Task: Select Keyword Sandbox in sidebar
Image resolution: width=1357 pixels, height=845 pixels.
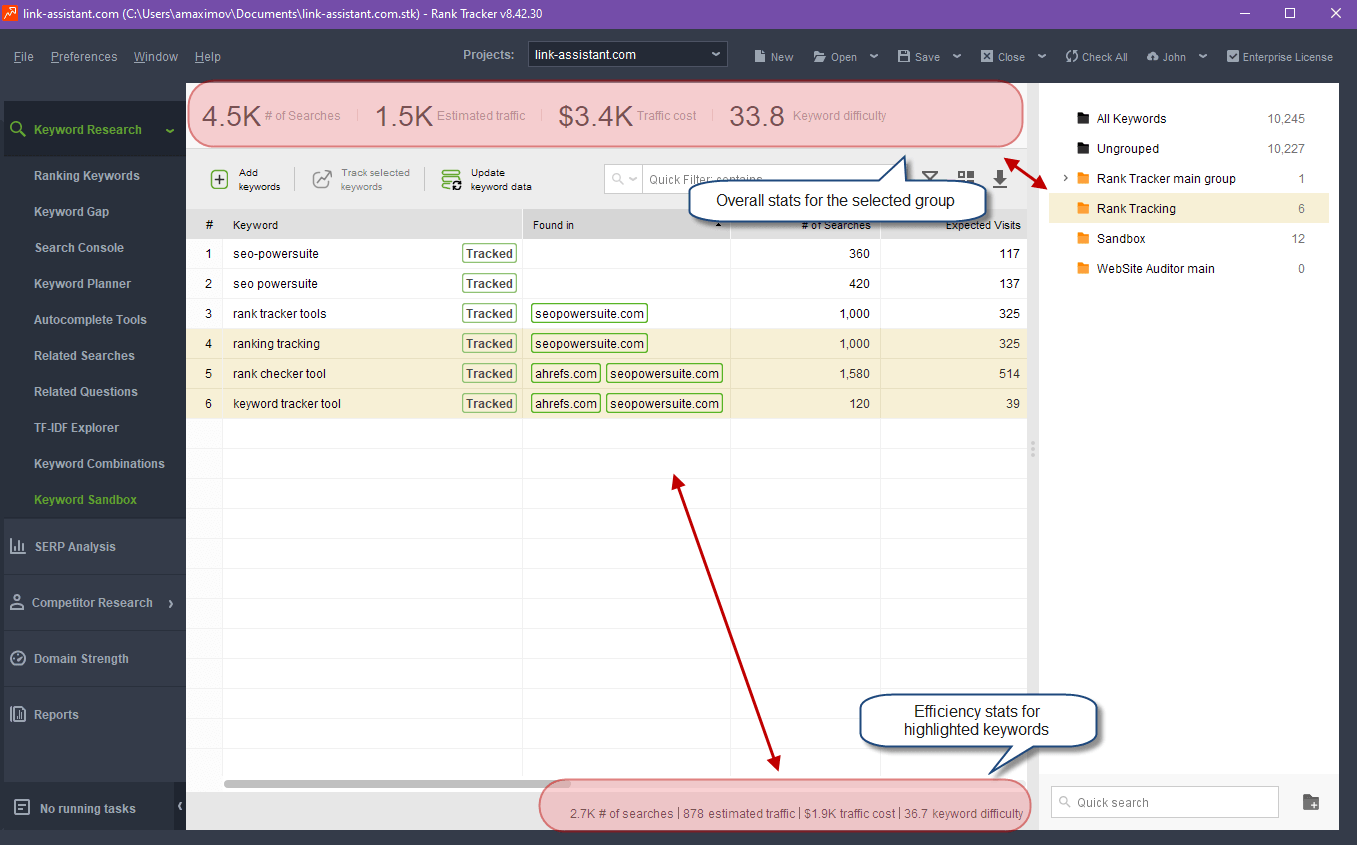Action: [85, 500]
